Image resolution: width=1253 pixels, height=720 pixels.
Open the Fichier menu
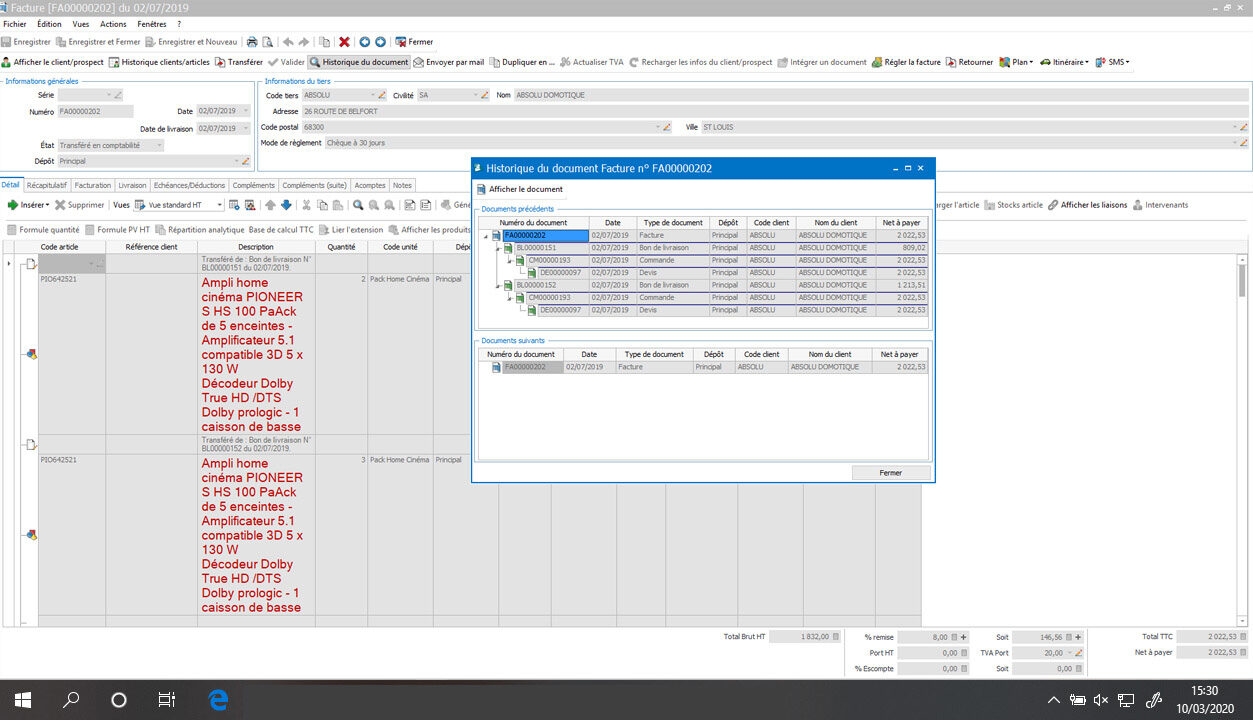(x=16, y=23)
